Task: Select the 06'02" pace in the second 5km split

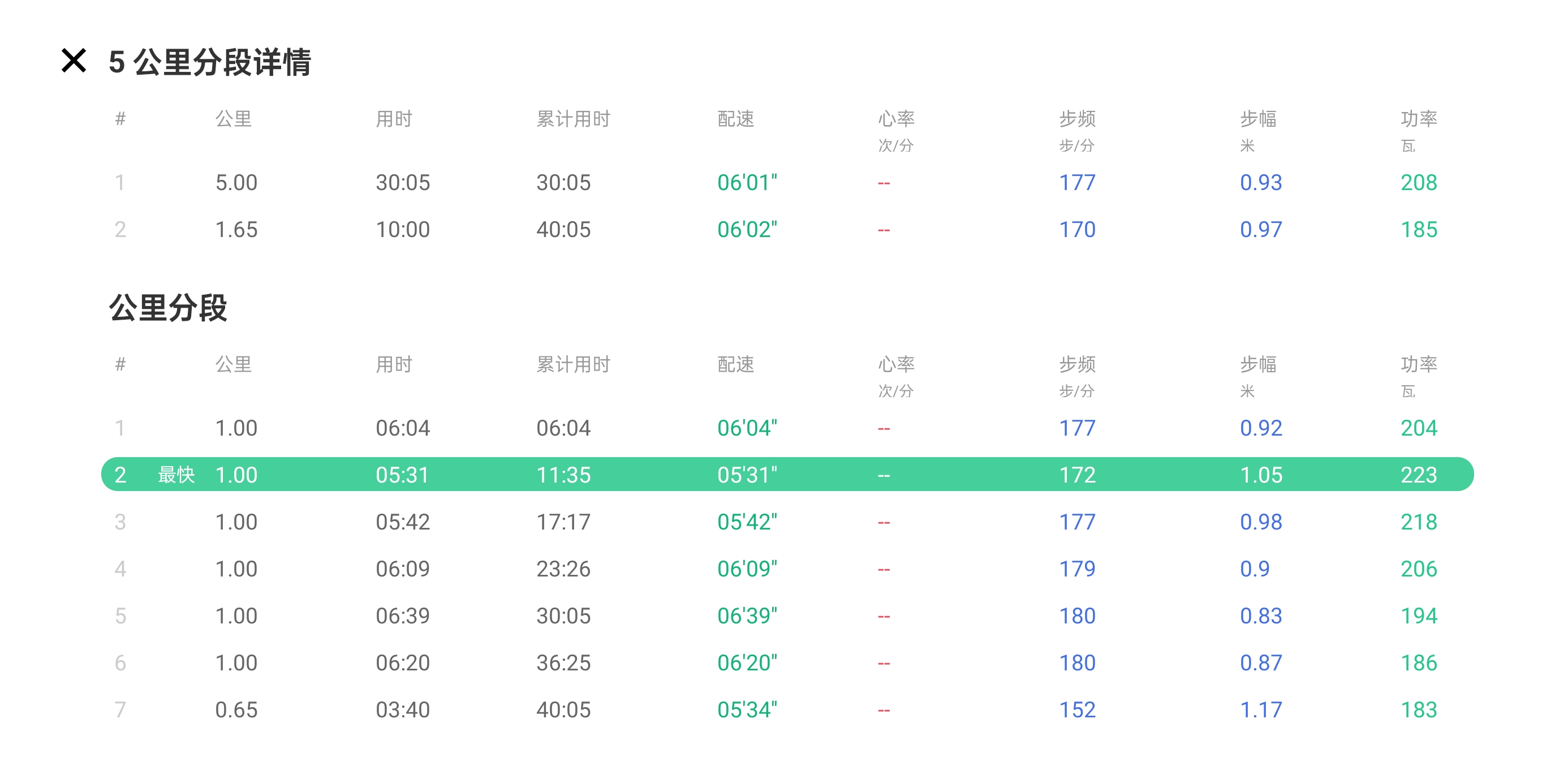Action: 747,230
